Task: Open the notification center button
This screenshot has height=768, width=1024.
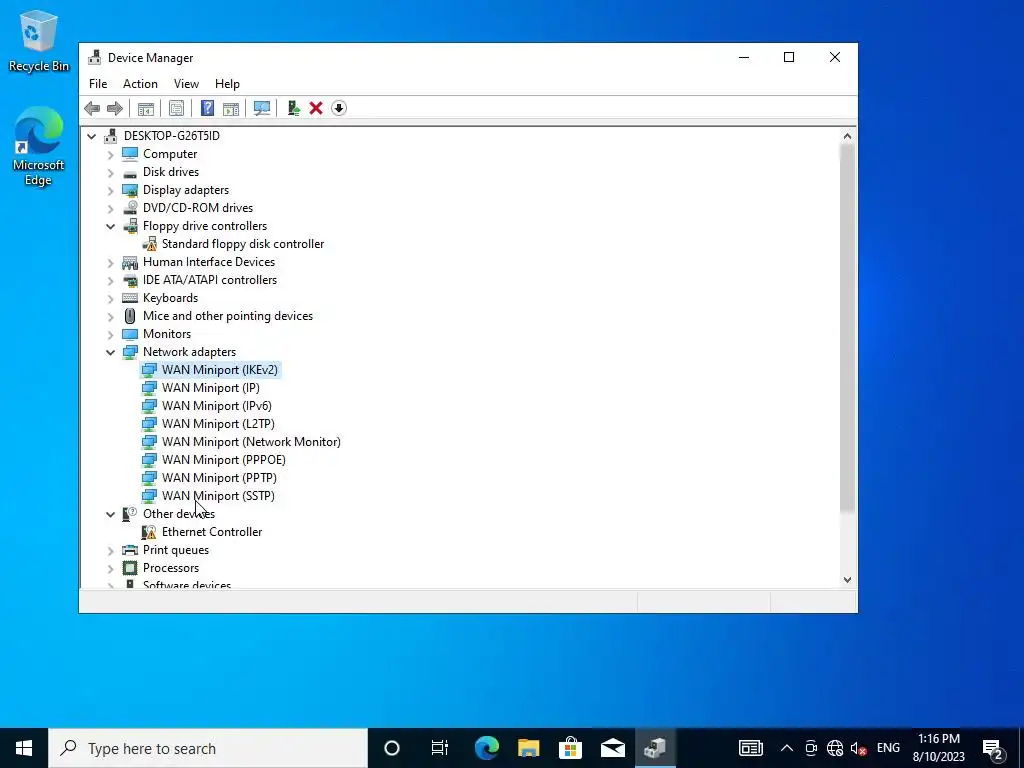Action: click(993, 748)
